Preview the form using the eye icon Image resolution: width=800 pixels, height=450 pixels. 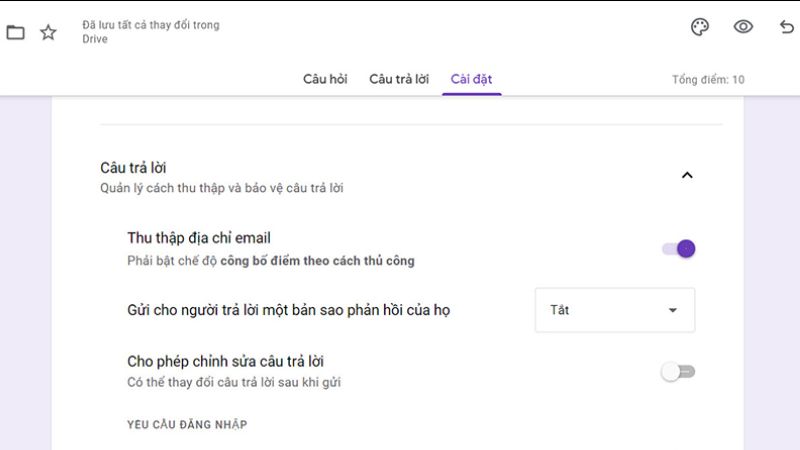pyautogui.click(x=743, y=27)
